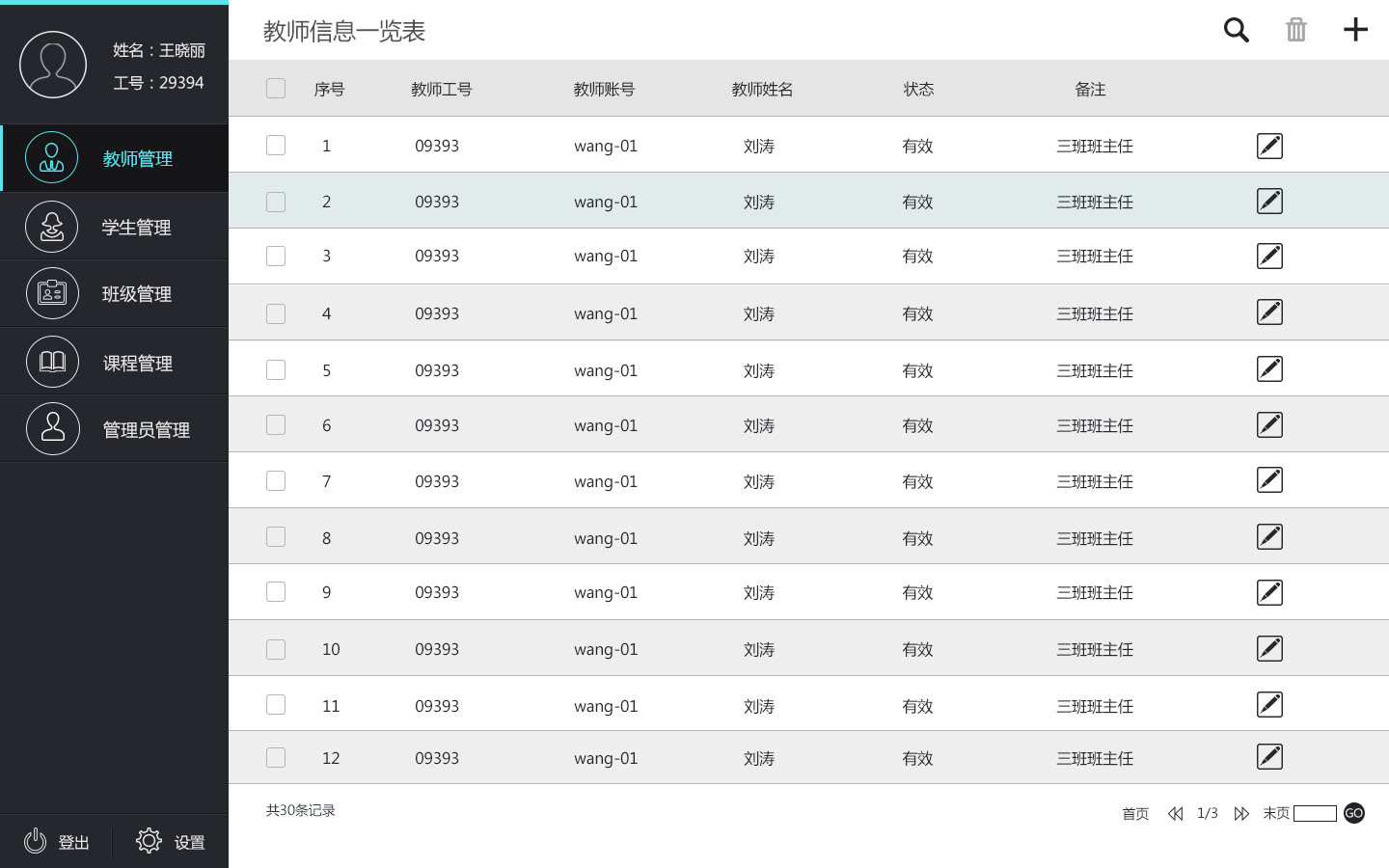
Task: Edit row 1 with pencil icon
Action: (x=1269, y=146)
